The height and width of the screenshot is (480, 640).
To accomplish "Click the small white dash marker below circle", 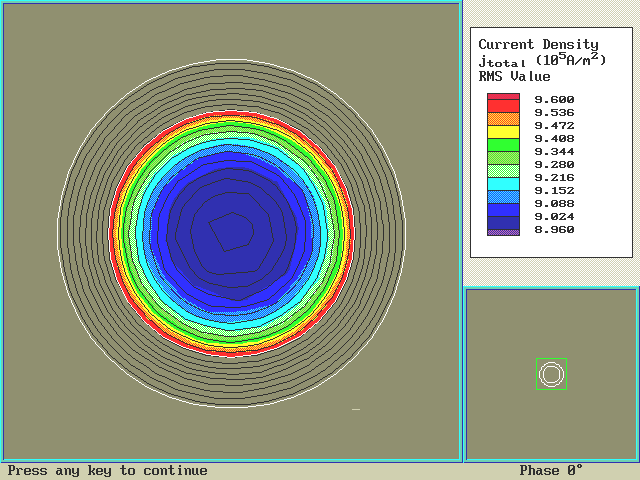I will [356, 409].
